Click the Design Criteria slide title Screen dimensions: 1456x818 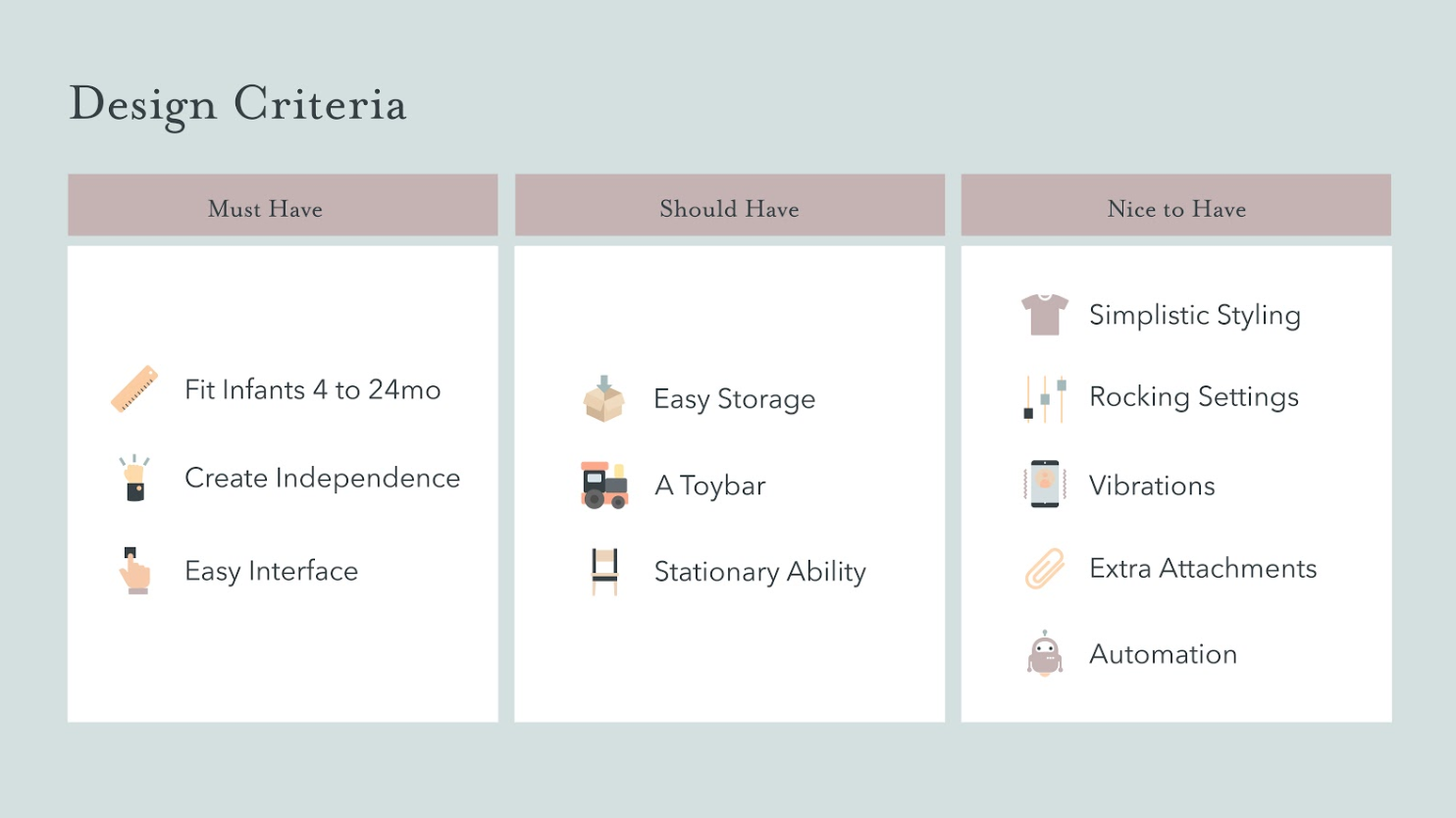coord(237,105)
